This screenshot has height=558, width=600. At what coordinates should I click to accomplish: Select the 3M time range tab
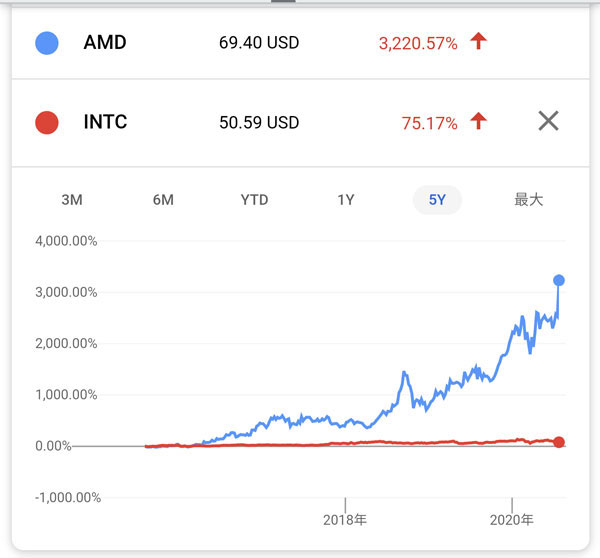click(x=72, y=200)
